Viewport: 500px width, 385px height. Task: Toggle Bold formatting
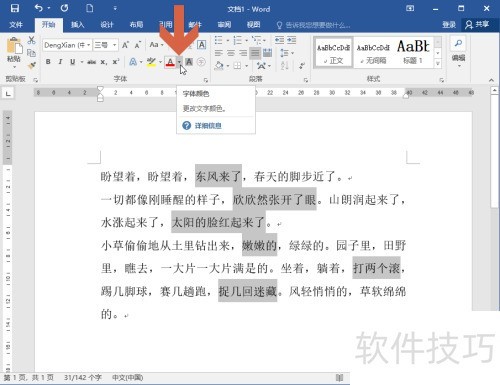coord(48,62)
